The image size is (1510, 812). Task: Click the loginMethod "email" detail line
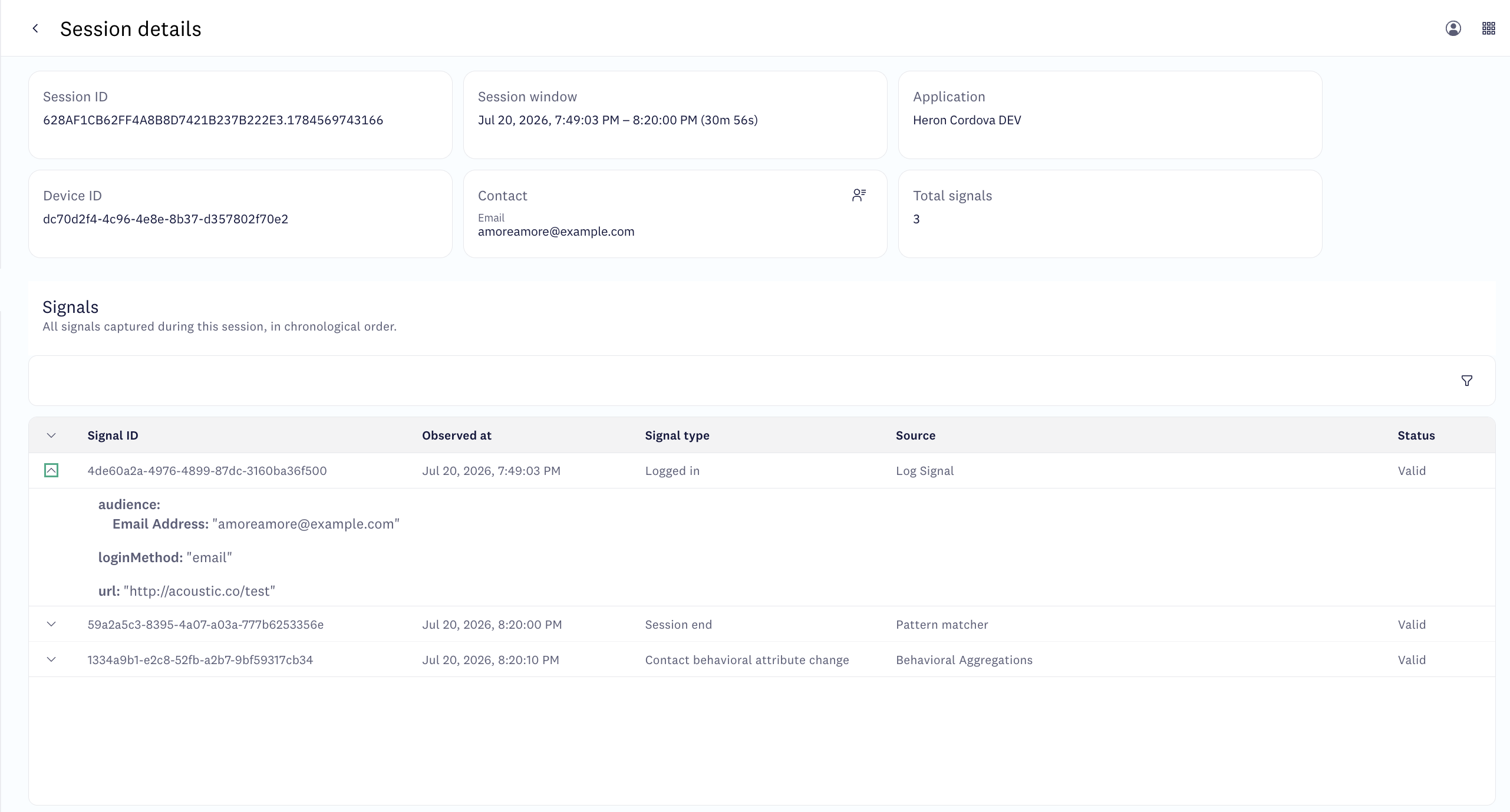pyautogui.click(x=165, y=557)
